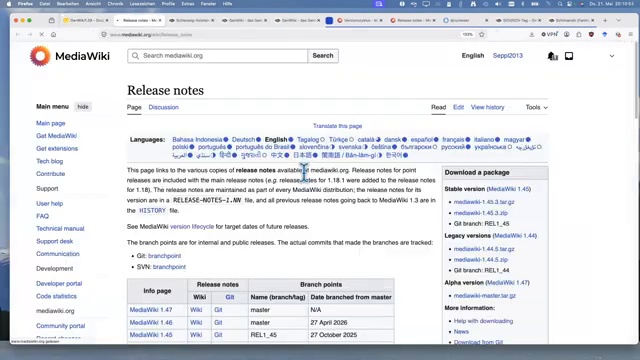The height and width of the screenshot is (360, 640).
Task: Switch language to français
Action: pyautogui.click(x=453, y=140)
